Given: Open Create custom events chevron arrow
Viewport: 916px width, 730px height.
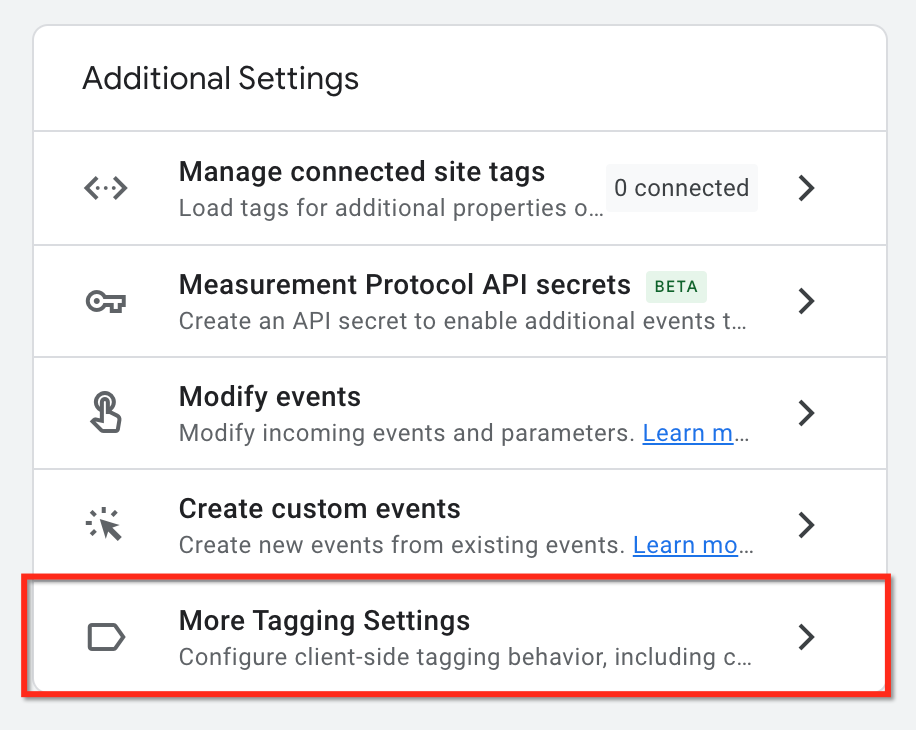Looking at the screenshot, I should [806, 524].
